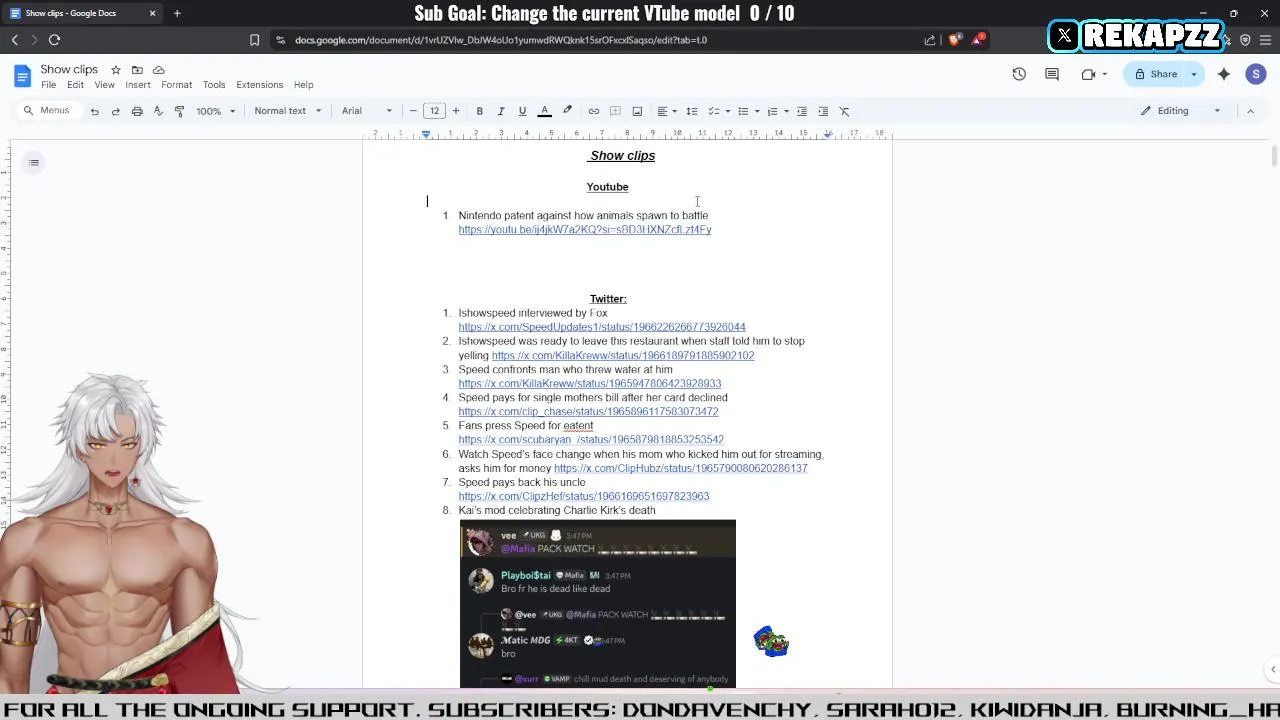The width and height of the screenshot is (1280, 720).
Task: Run spelling and grammar check icon
Action: (x=158, y=111)
